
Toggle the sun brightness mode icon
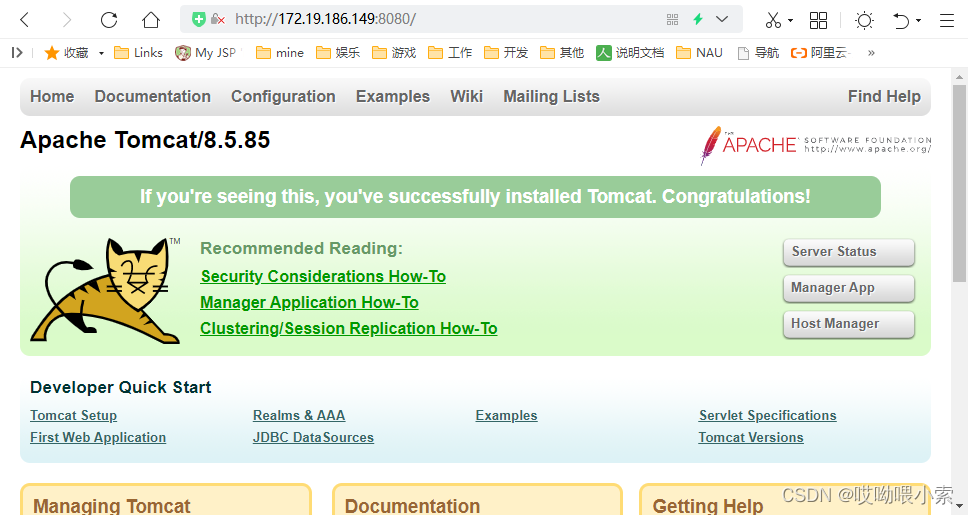[x=864, y=20]
